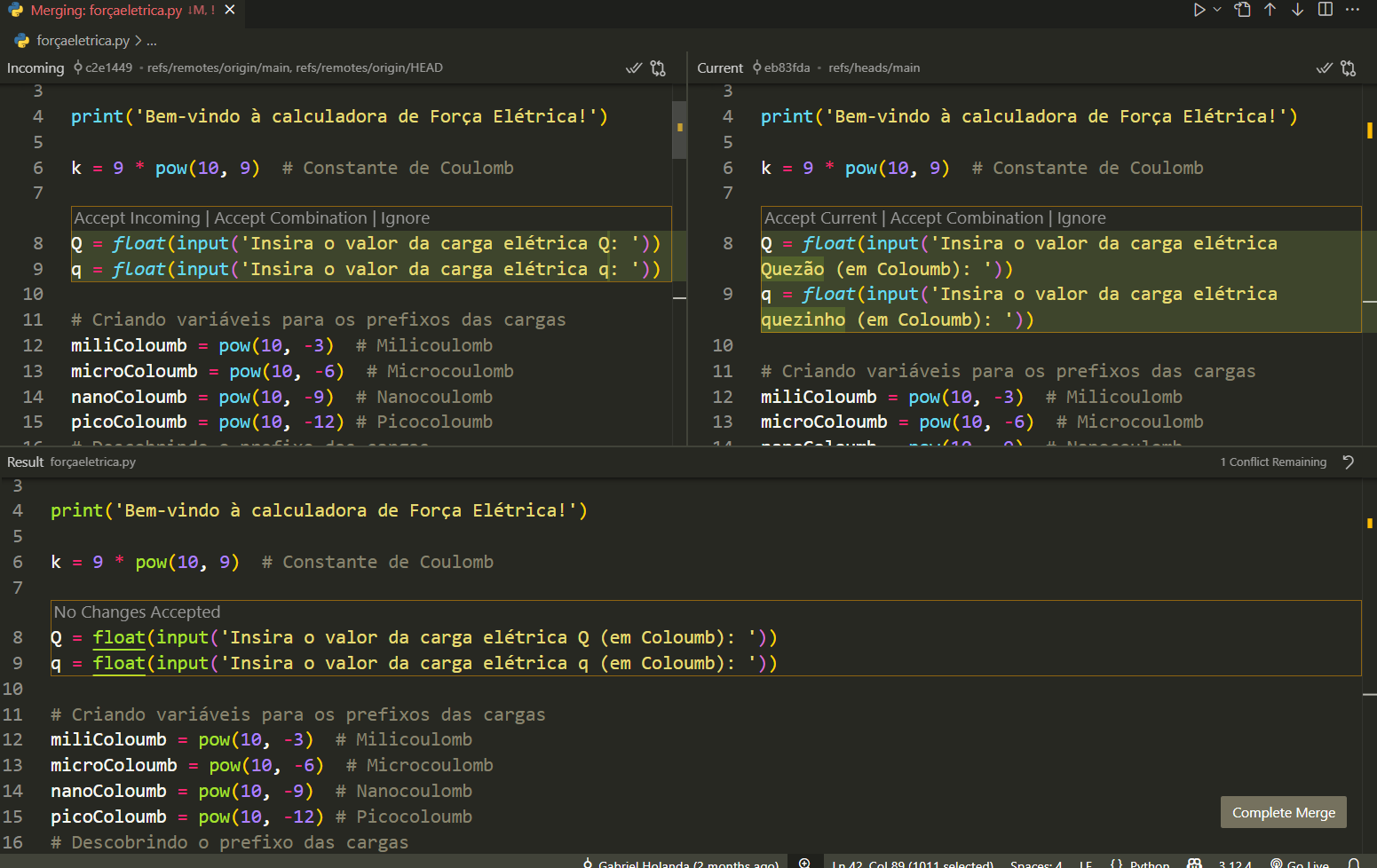Click the zoom icon in the status bar
The image size is (1377, 868).
pos(804,863)
